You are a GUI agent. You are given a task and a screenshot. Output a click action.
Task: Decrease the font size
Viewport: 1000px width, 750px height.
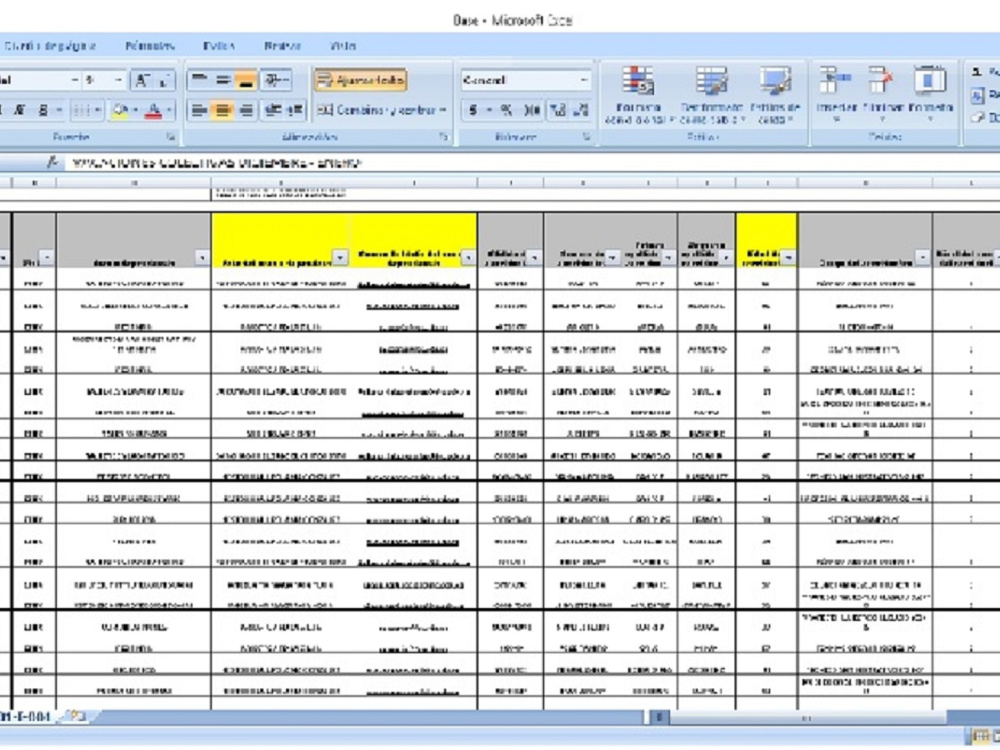click(164, 80)
